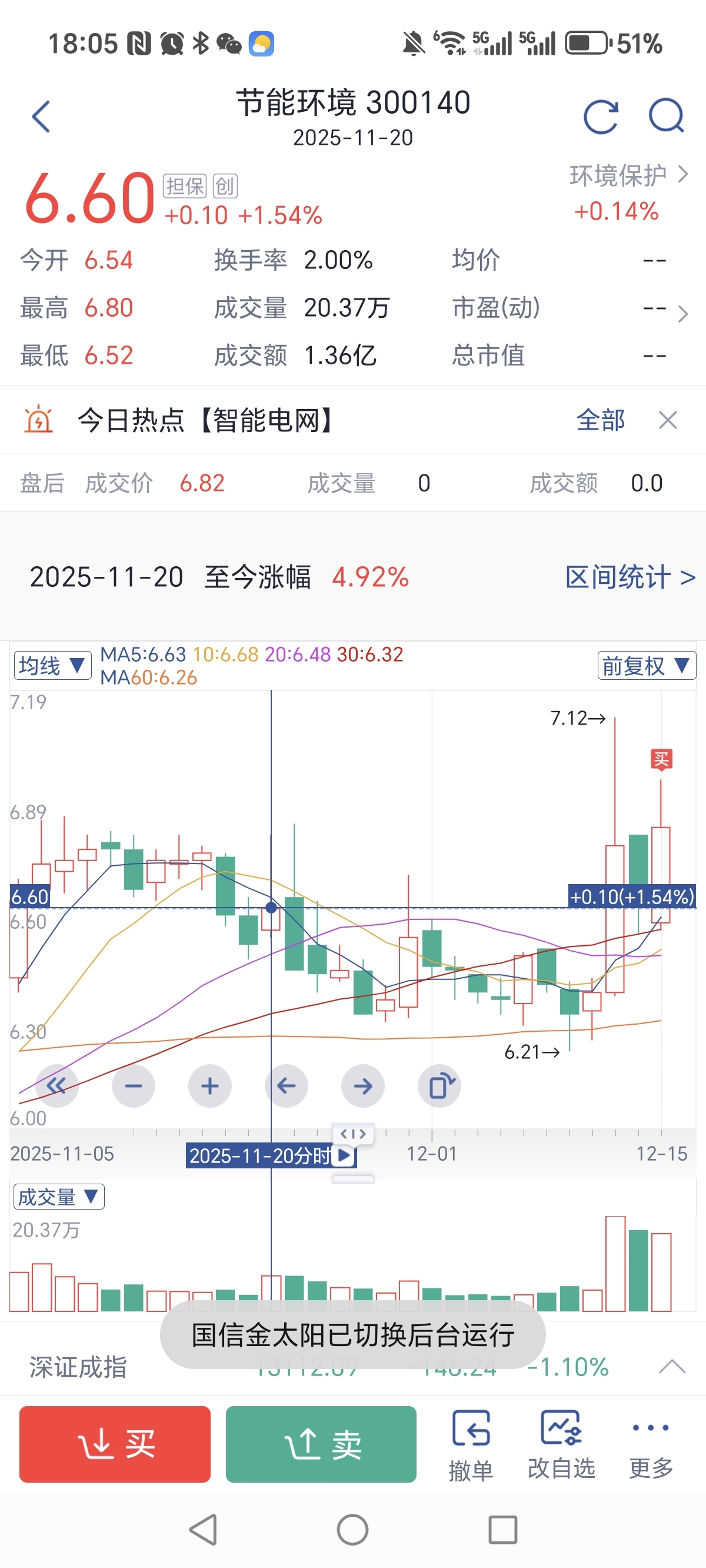Tap the chart resize handle icon
The height and width of the screenshot is (1568, 706).
pyautogui.click(x=353, y=1134)
